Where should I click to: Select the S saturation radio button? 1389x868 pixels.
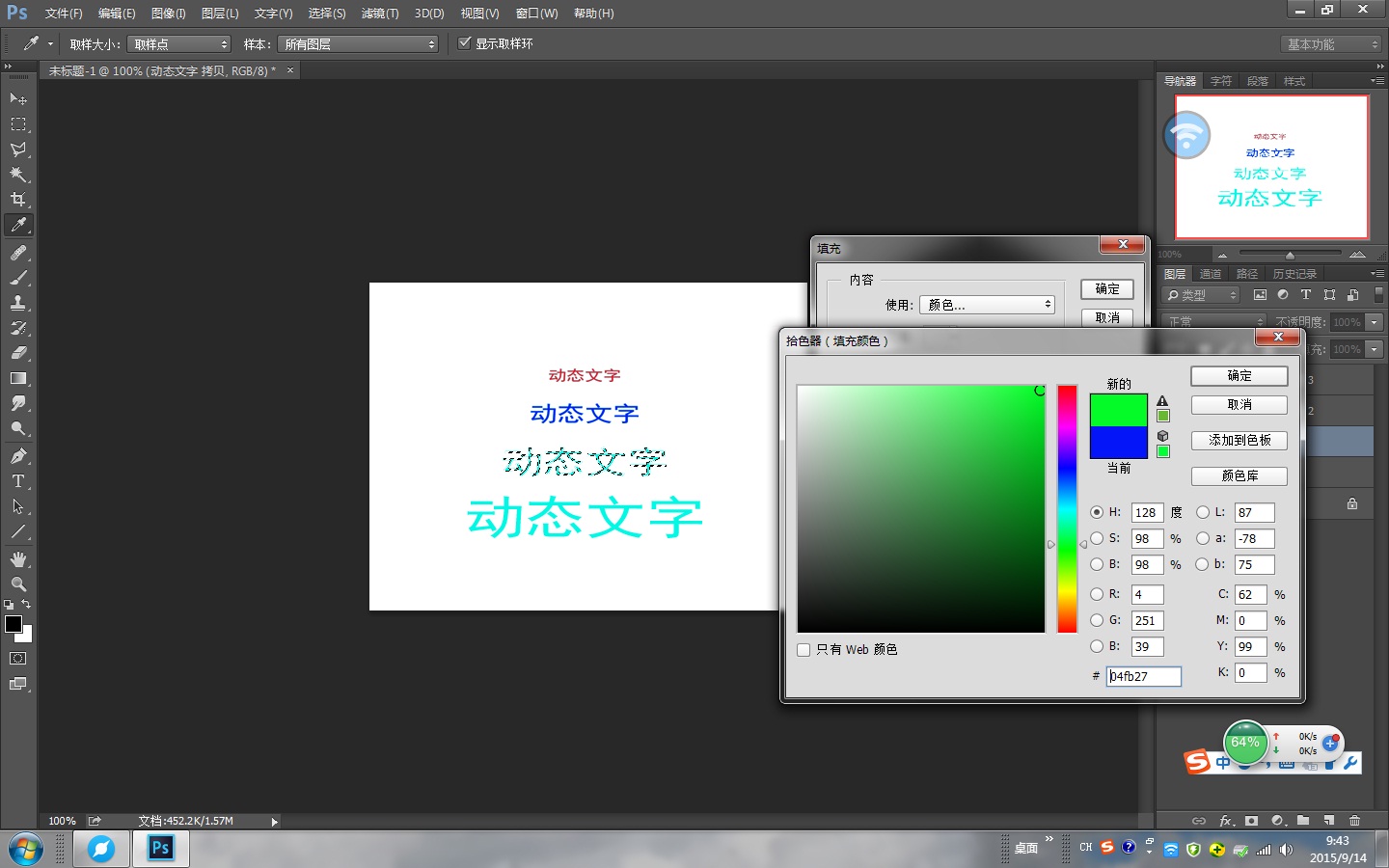(1097, 538)
